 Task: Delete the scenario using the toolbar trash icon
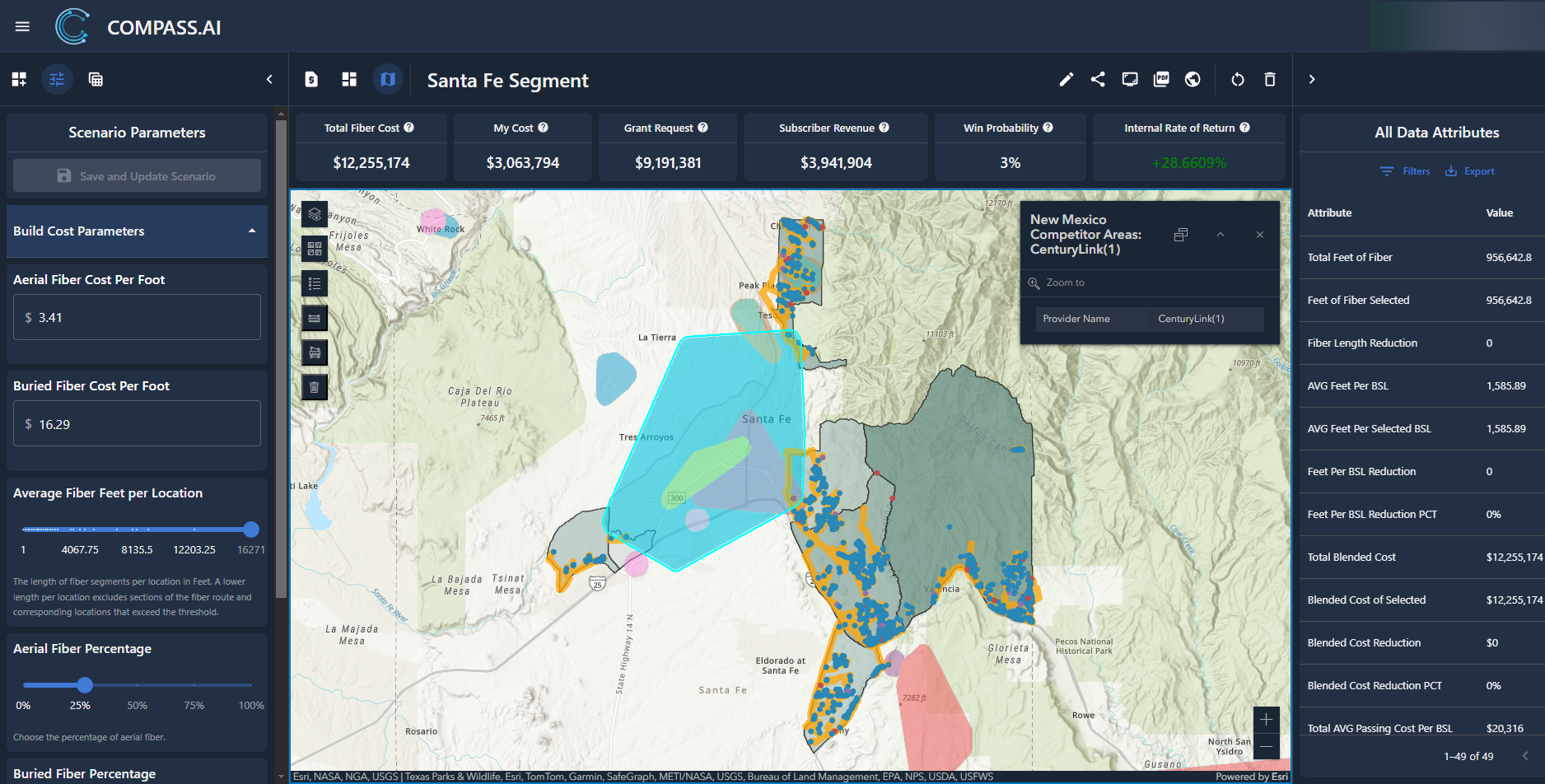1270,80
